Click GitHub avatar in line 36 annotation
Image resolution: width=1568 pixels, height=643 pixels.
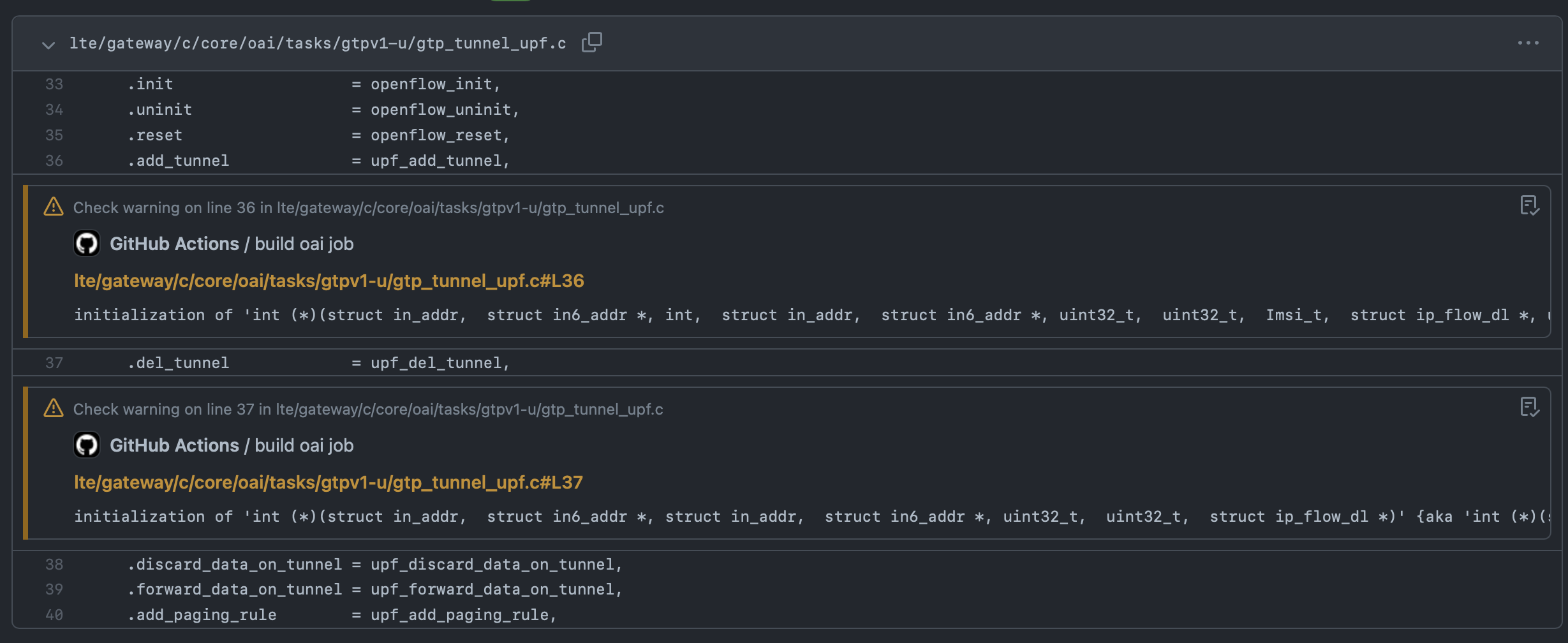[x=87, y=244]
